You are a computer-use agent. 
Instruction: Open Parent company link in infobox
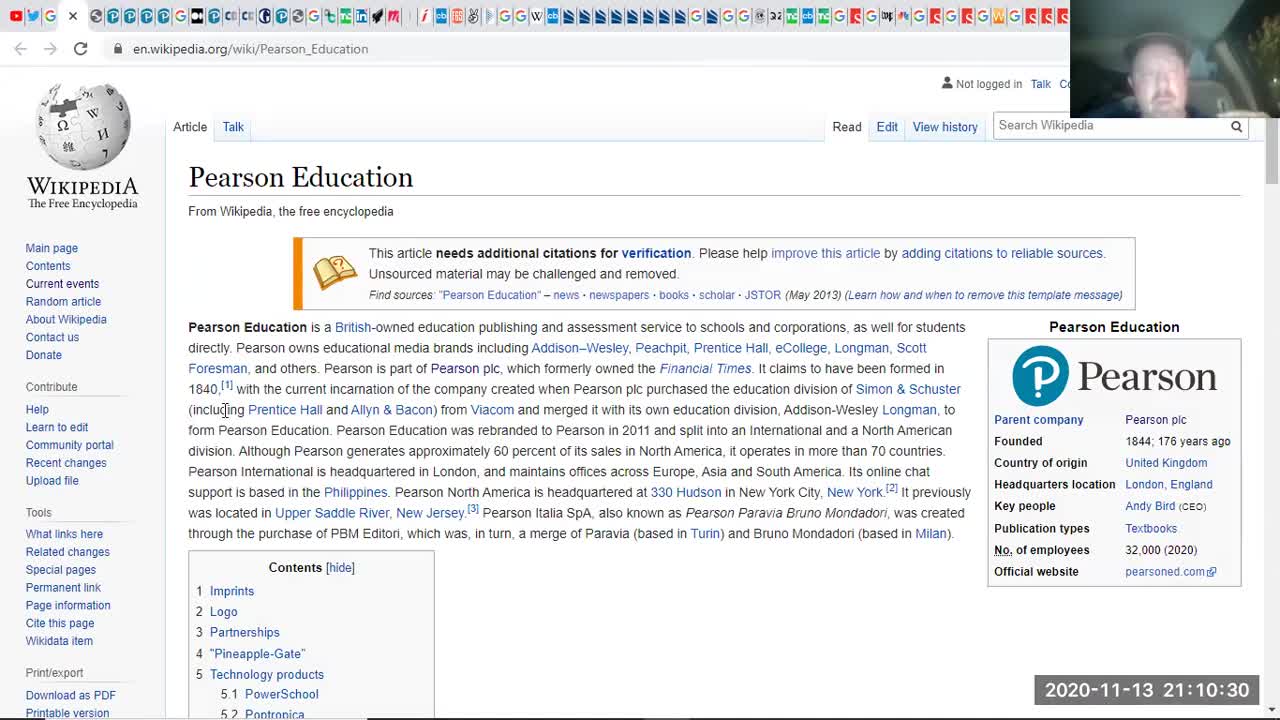(x=1039, y=420)
